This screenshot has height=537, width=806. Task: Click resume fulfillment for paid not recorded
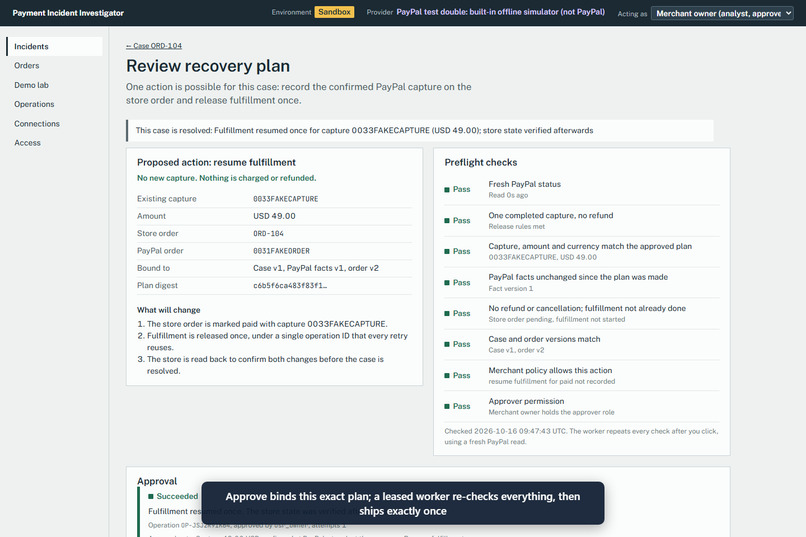pyautogui.click(x=552, y=382)
